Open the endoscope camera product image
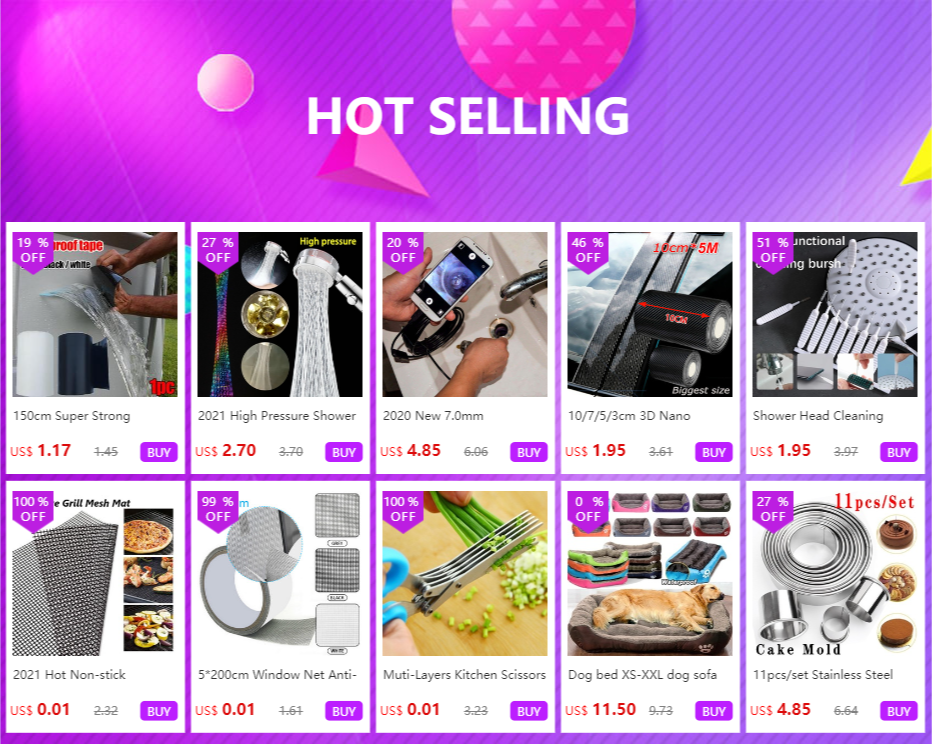This screenshot has height=744, width=932. (x=465, y=314)
